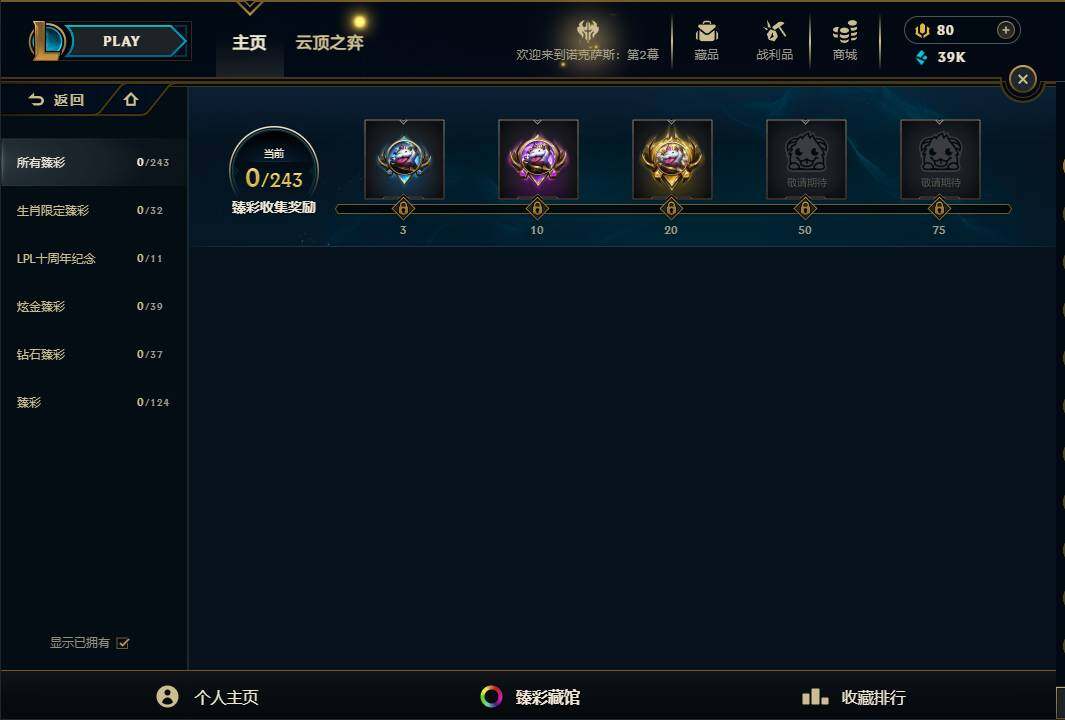Go back with the 返回 button
This screenshot has height=720, width=1065.
click(56, 100)
